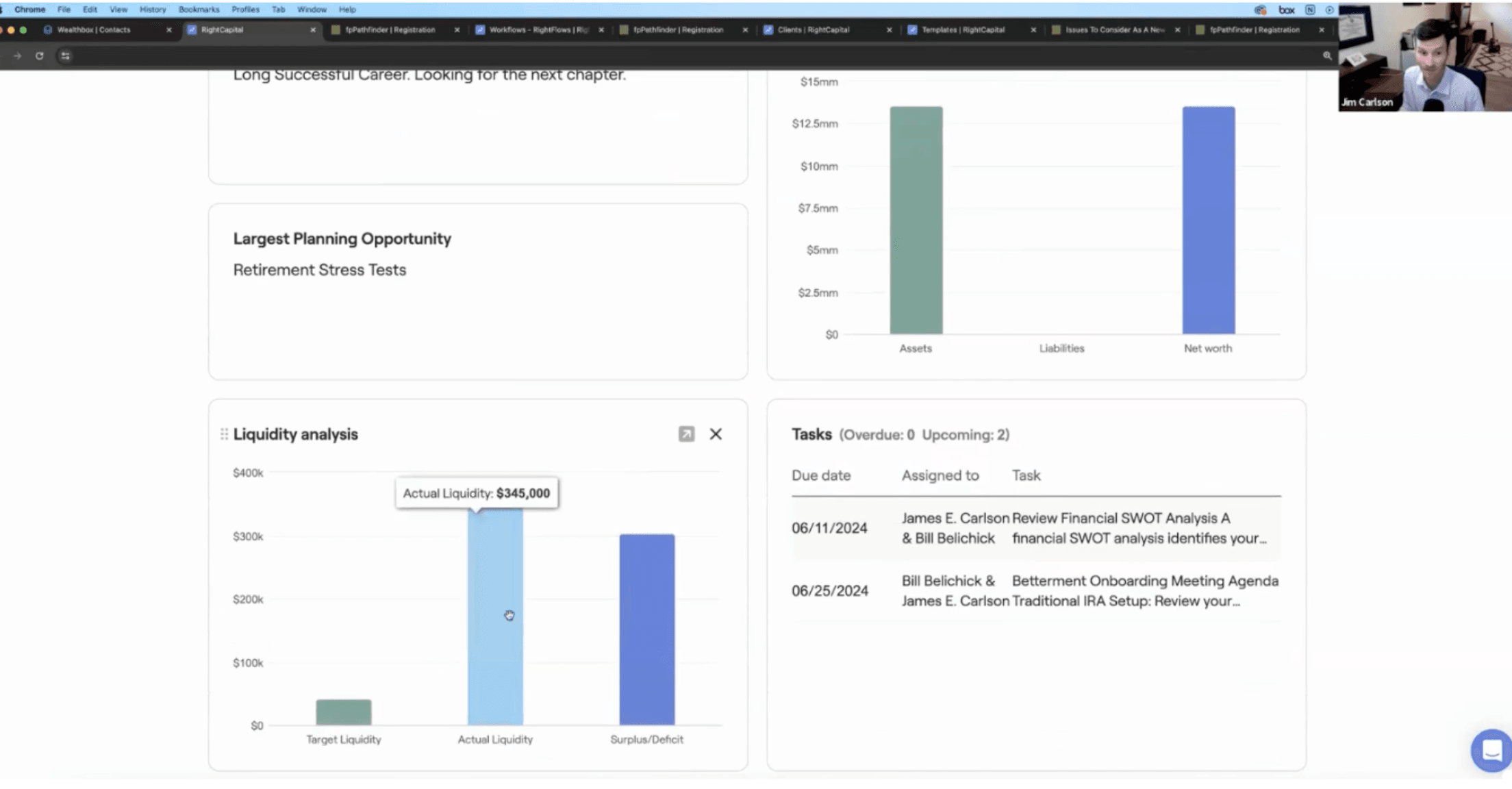Click the Liquidity analysis title
This screenshot has height=789, width=1512.
click(x=296, y=434)
